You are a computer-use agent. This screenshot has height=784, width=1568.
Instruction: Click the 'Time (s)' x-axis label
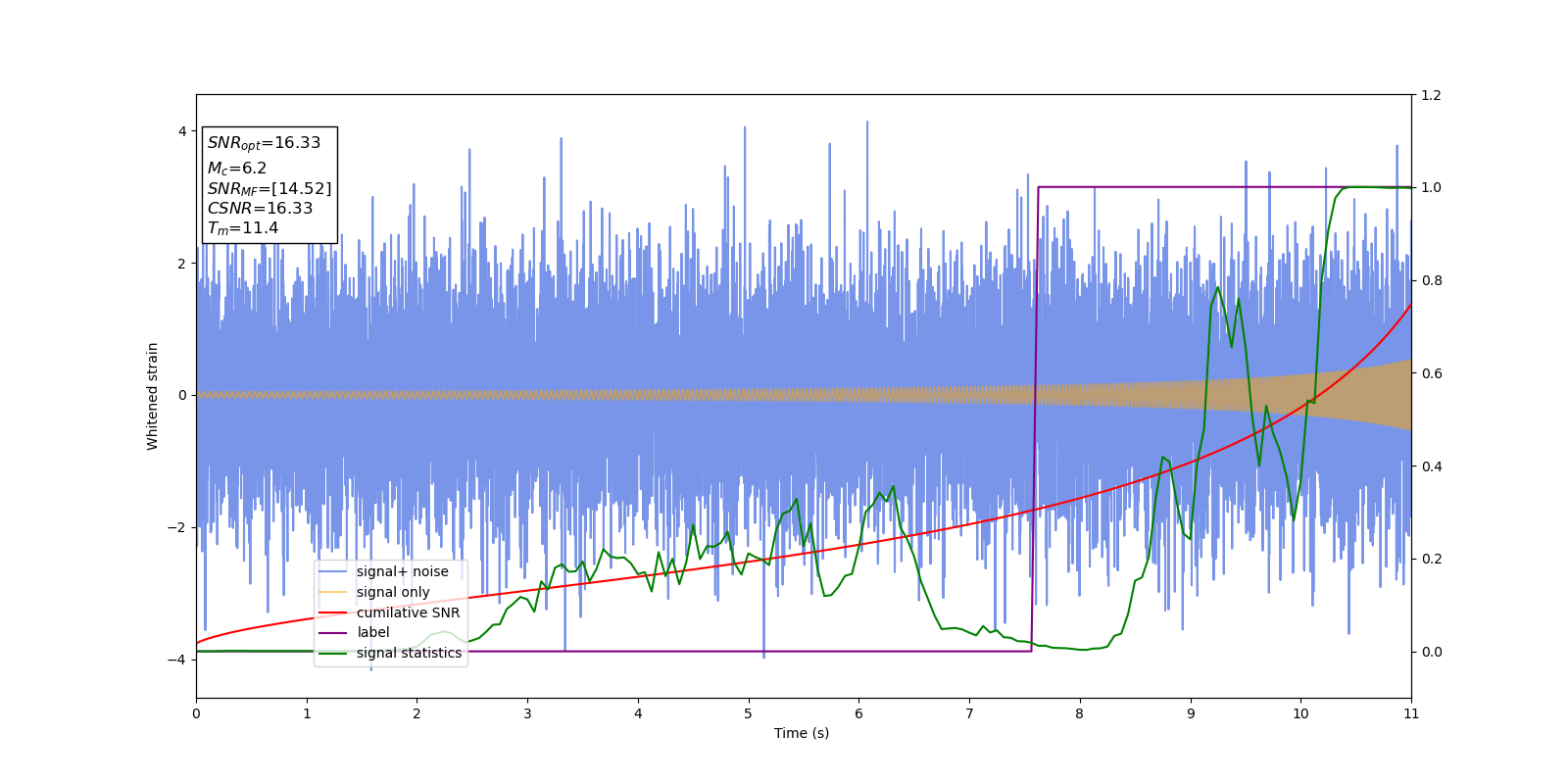[802, 733]
